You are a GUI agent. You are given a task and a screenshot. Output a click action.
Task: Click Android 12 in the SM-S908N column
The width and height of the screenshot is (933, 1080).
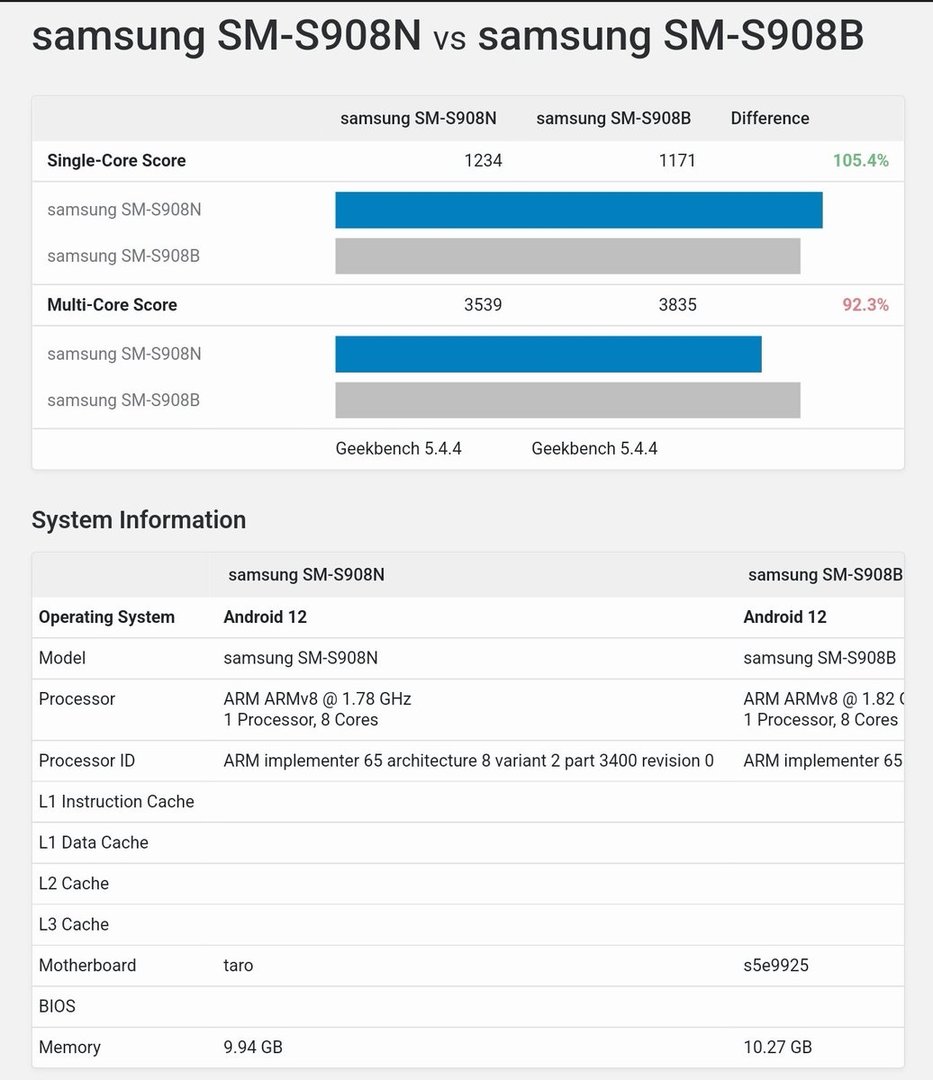pos(265,617)
